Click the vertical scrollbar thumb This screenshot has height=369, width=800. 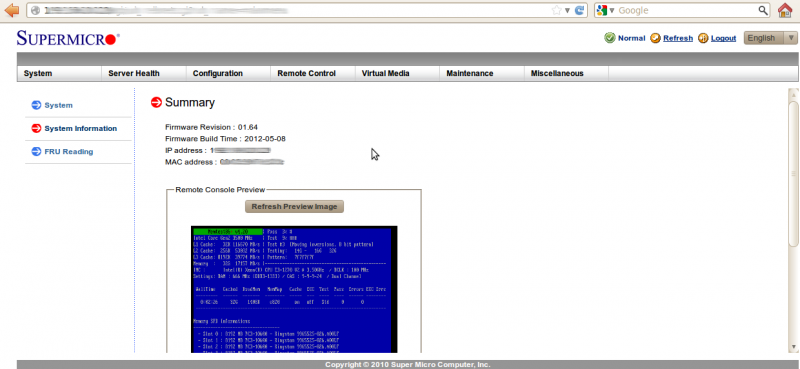pyautogui.click(x=793, y=175)
